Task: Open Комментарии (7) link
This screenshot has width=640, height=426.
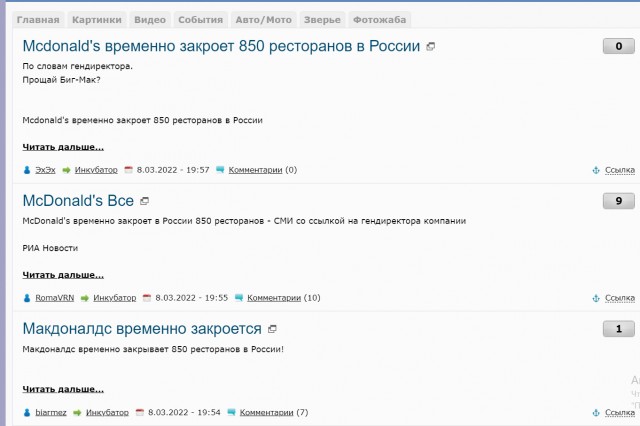Action: click(x=267, y=413)
